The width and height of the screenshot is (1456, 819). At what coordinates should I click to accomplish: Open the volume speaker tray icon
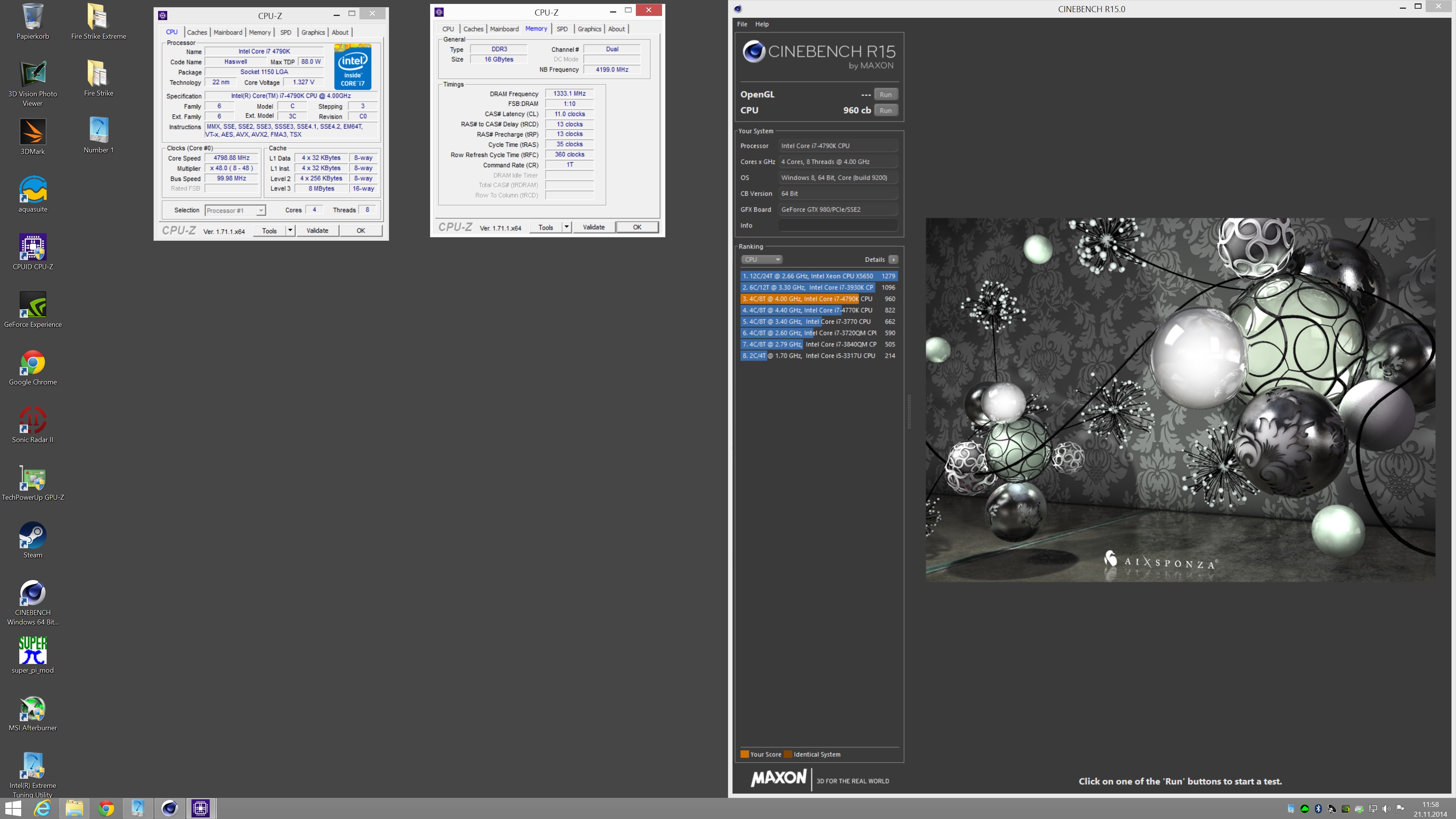[1387, 809]
